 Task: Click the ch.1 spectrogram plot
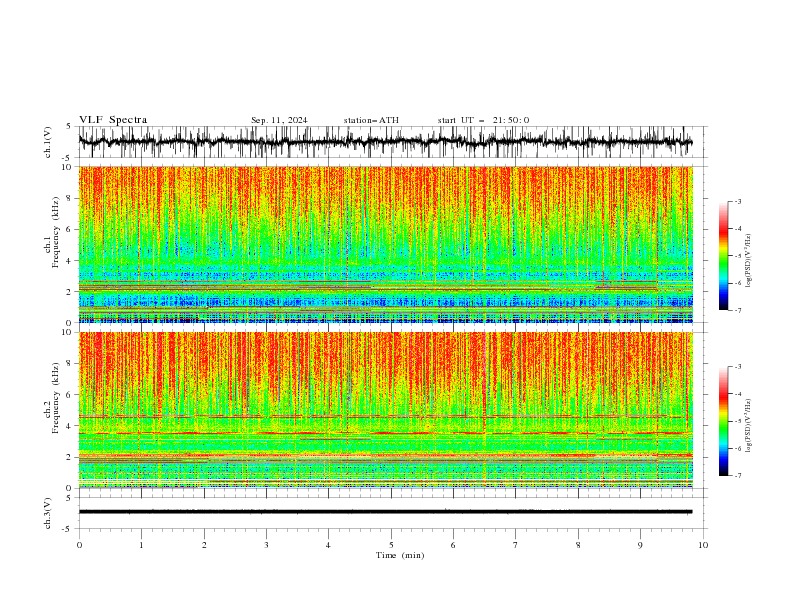[386, 244]
